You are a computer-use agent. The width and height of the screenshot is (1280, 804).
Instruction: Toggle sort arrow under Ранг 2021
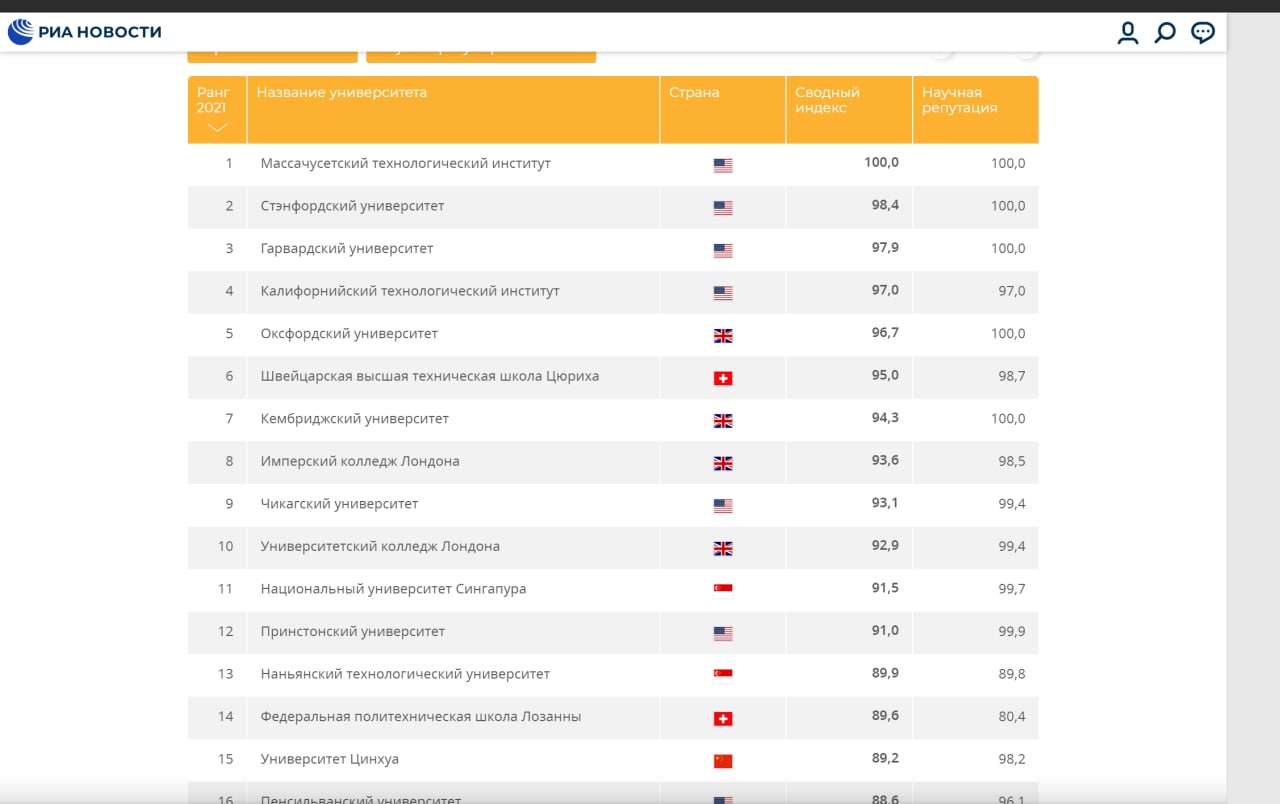tap(217, 127)
